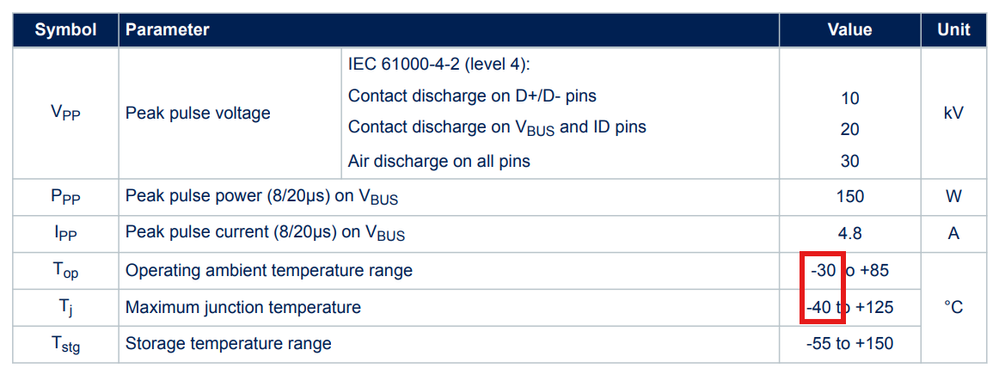Click the PPP symbol cell
The image size is (999, 375).
pyautogui.click(x=65, y=197)
